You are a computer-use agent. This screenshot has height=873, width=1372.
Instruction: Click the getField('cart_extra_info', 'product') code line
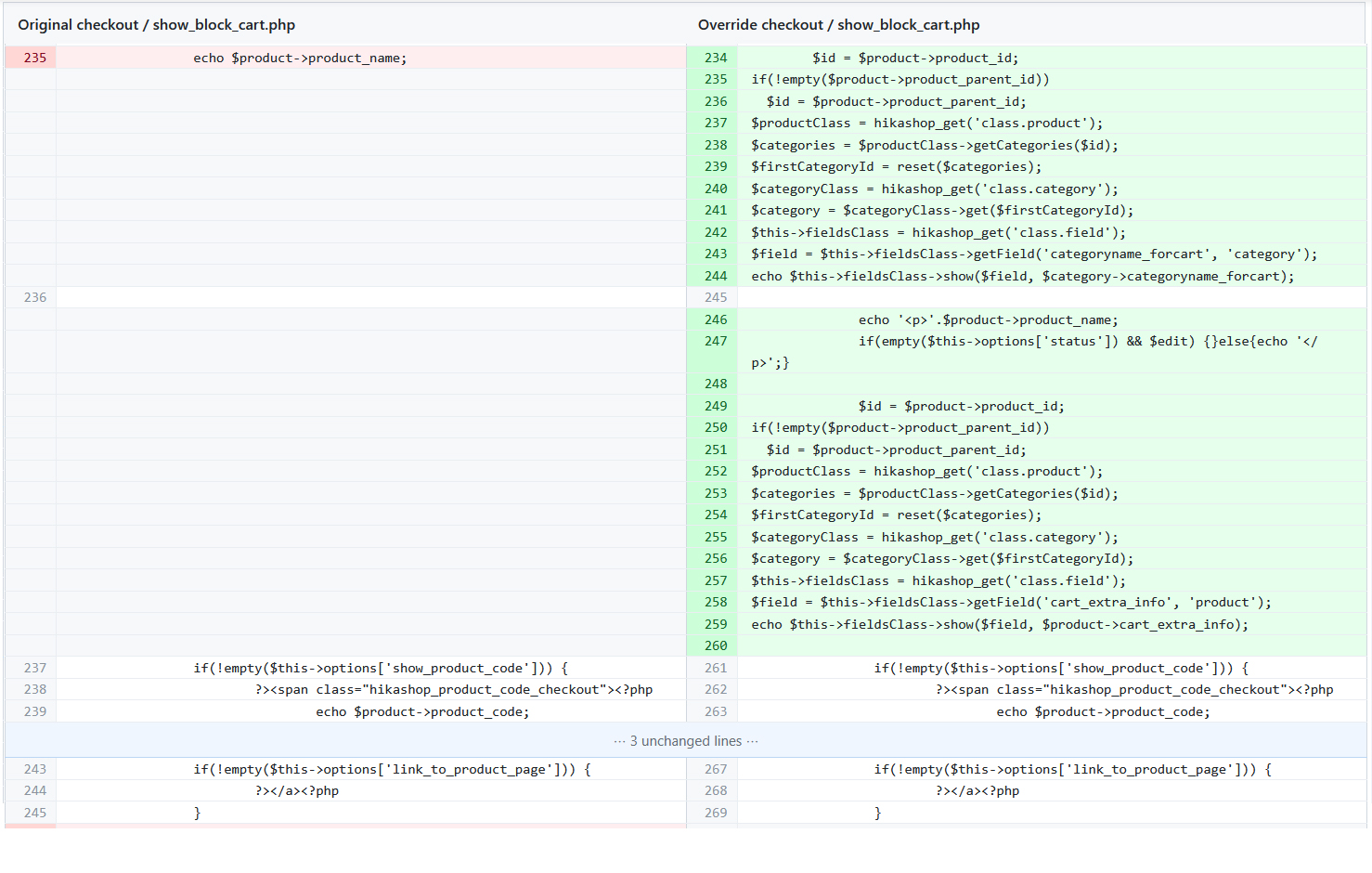coord(1011,602)
